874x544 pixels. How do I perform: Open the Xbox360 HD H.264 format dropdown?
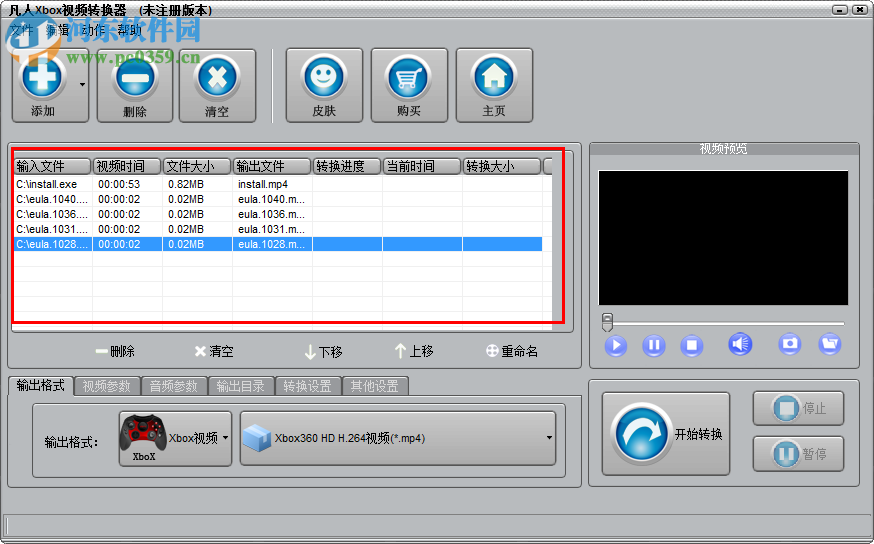tap(398, 438)
